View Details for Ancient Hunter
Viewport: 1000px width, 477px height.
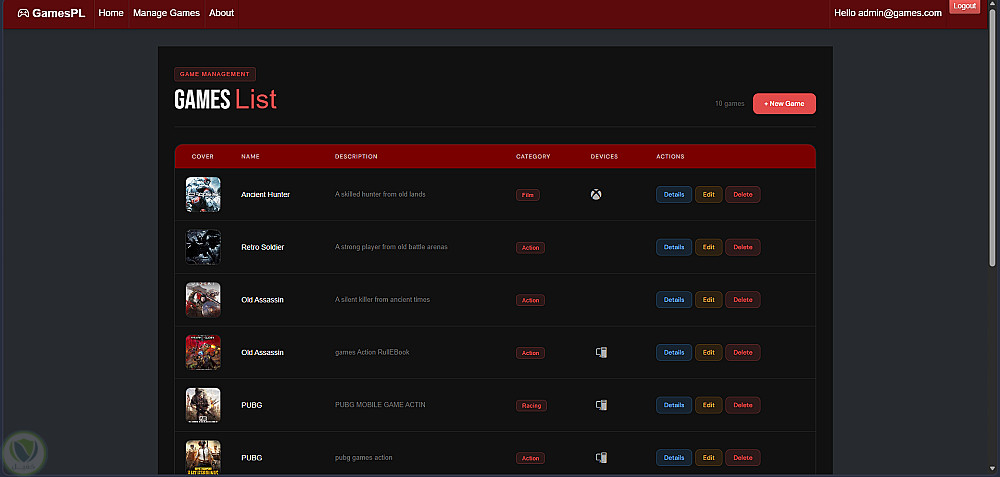click(x=673, y=194)
